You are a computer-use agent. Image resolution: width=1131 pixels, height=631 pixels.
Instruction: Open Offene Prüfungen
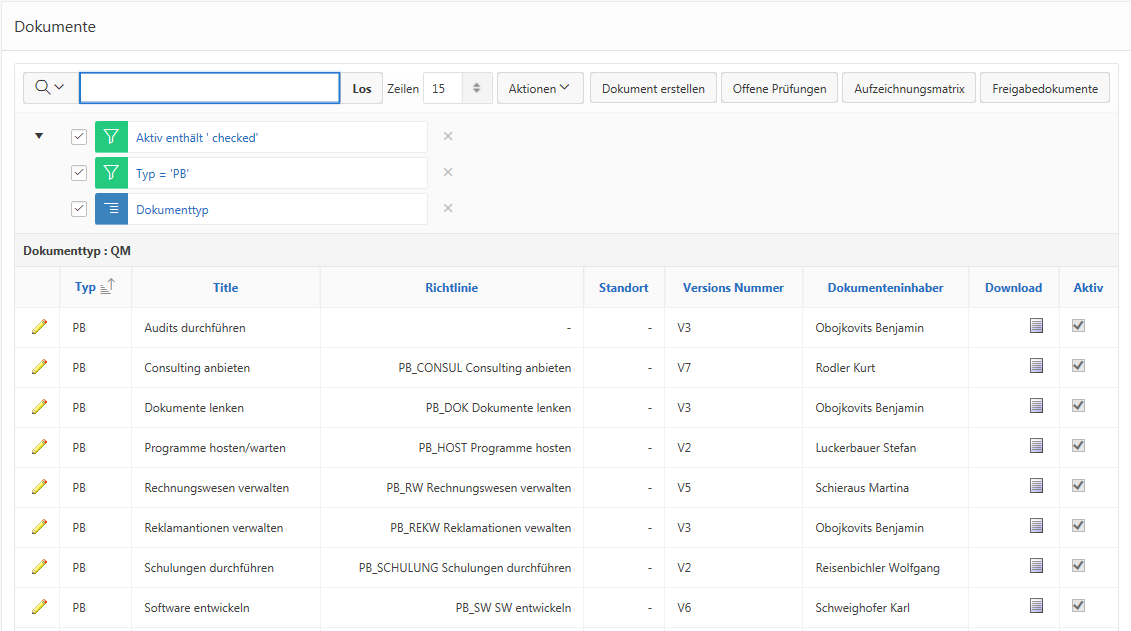(x=779, y=88)
